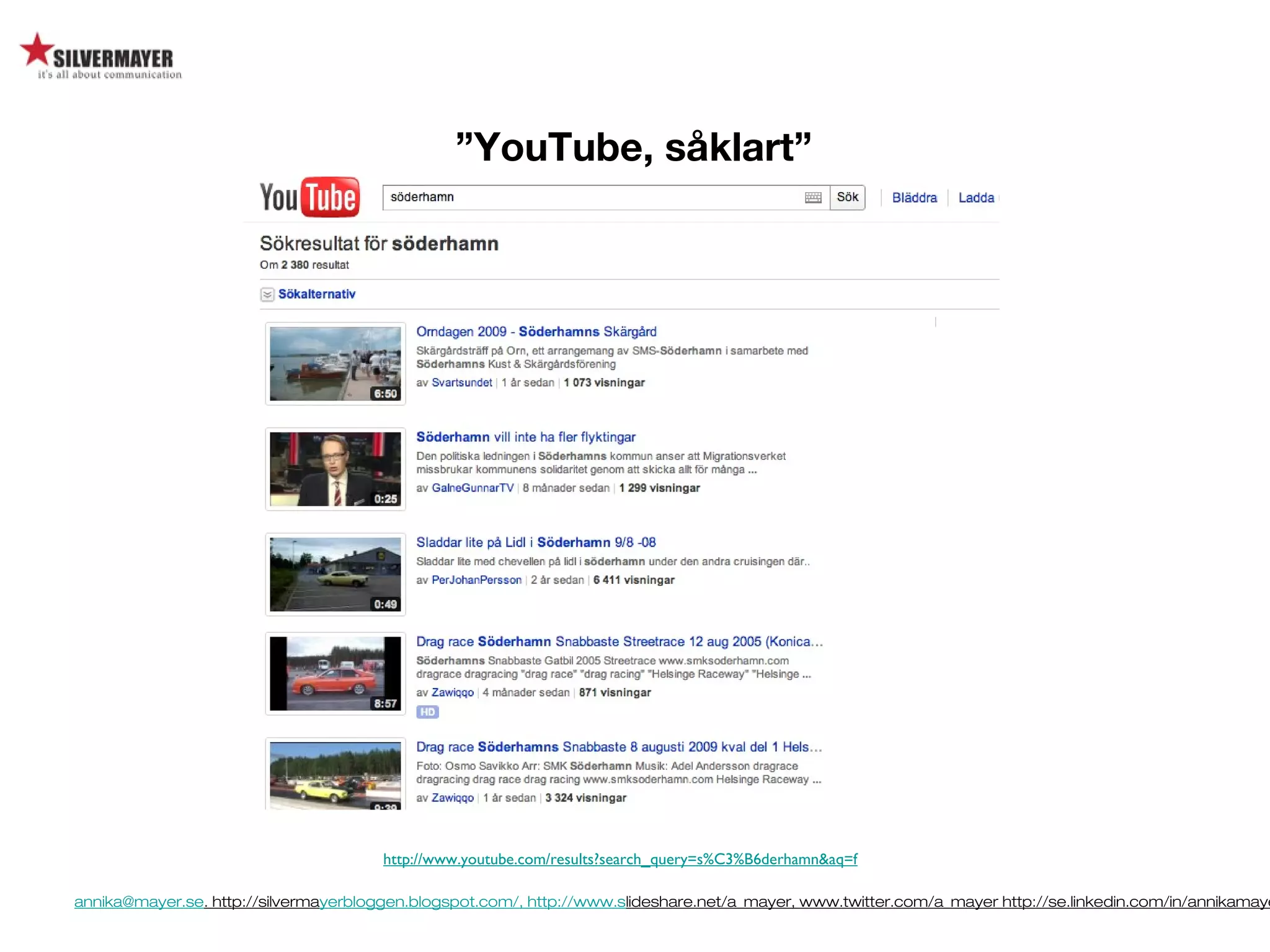This screenshot has height=952, width=1270.
Task: Open the news anchor video thumbnail
Action: tap(335, 469)
